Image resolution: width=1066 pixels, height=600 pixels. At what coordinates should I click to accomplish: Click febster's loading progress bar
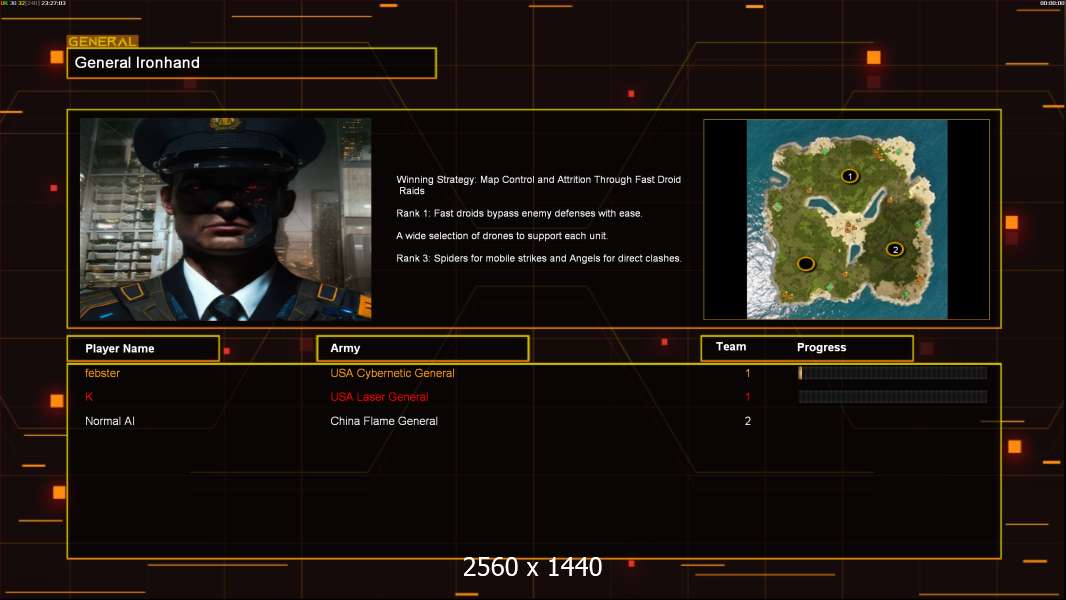(893, 372)
